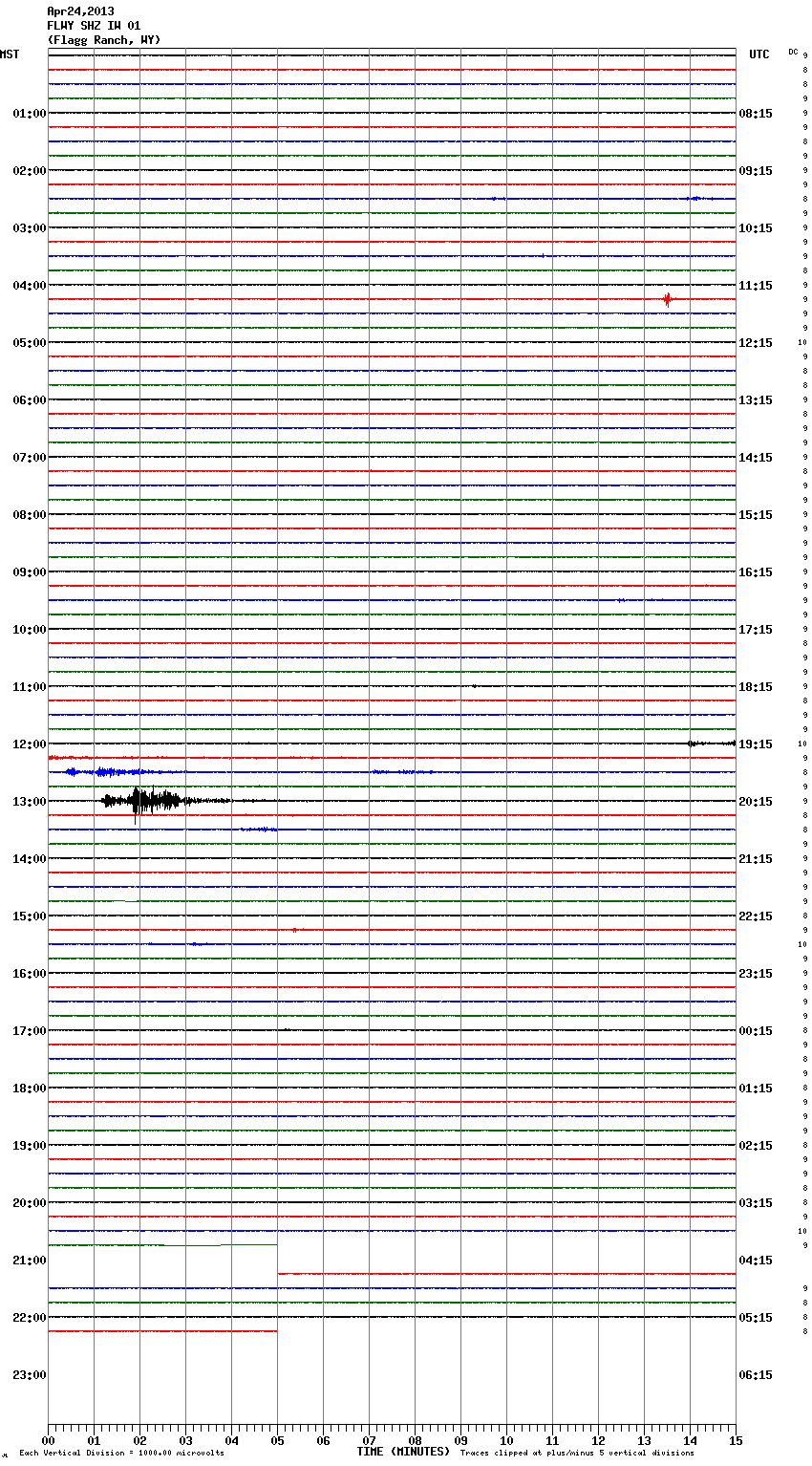
Task: Click the 06:15 UTC time label
Action: 756,1375
